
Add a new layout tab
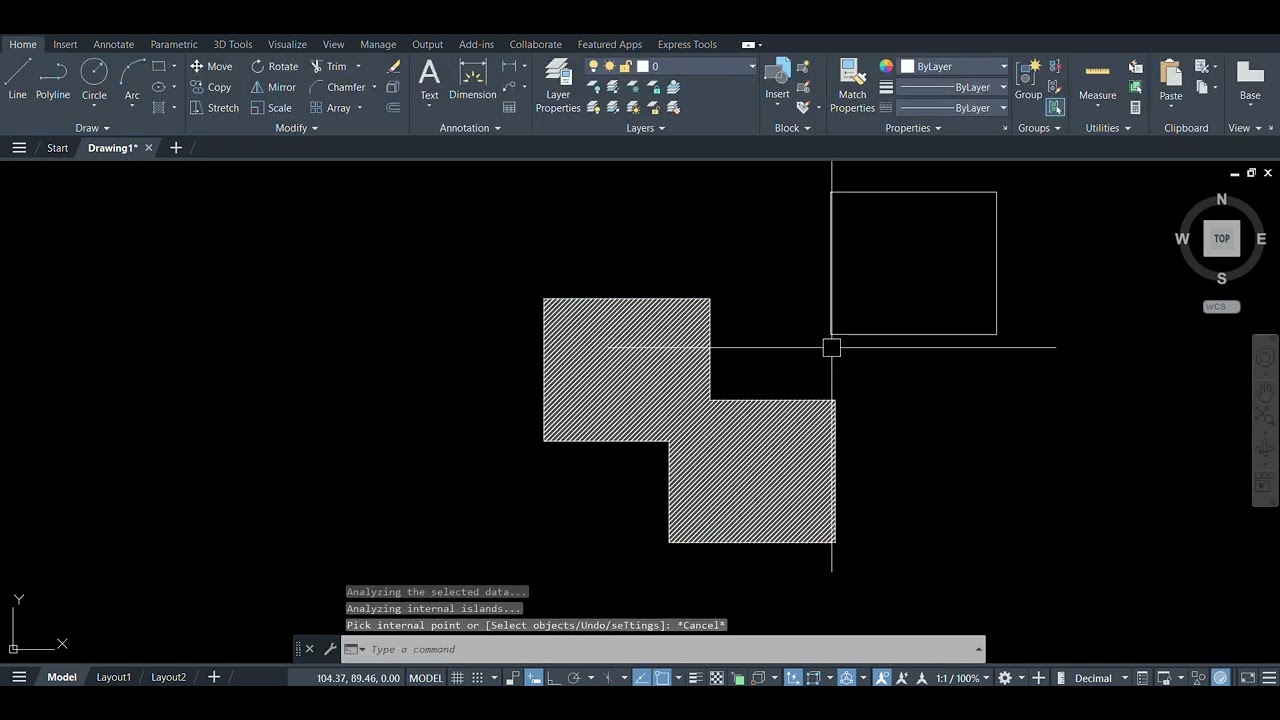pos(213,677)
